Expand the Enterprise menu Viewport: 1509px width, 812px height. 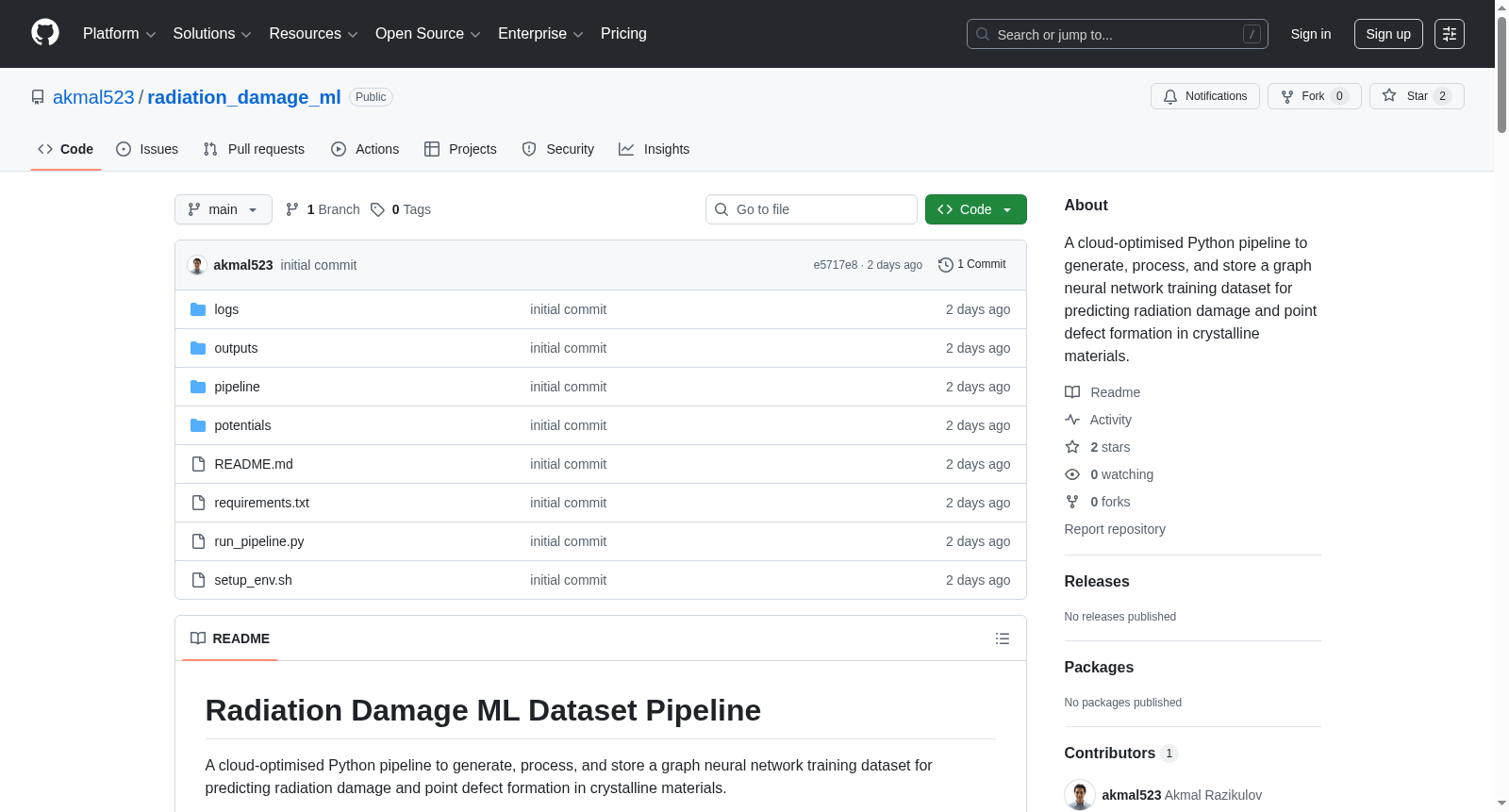(540, 34)
